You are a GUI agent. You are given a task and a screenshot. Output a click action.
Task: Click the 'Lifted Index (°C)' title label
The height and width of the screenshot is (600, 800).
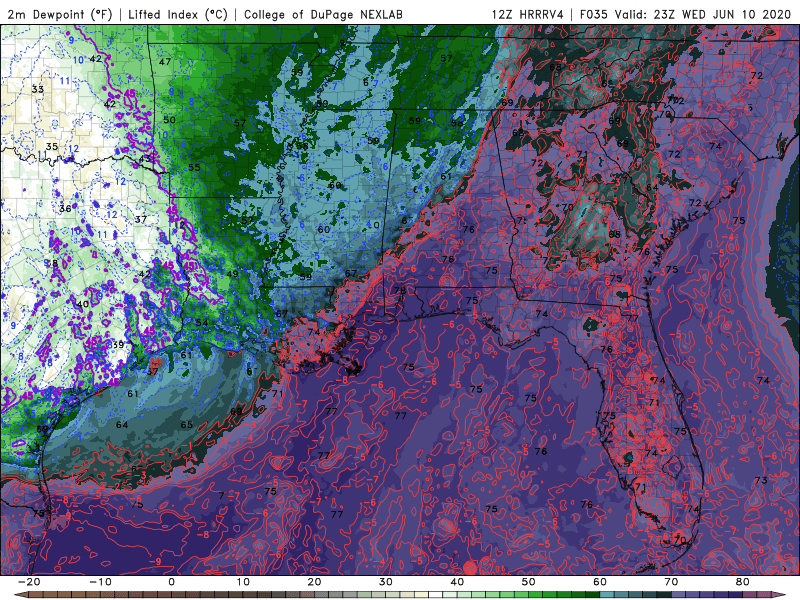point(178,14)
